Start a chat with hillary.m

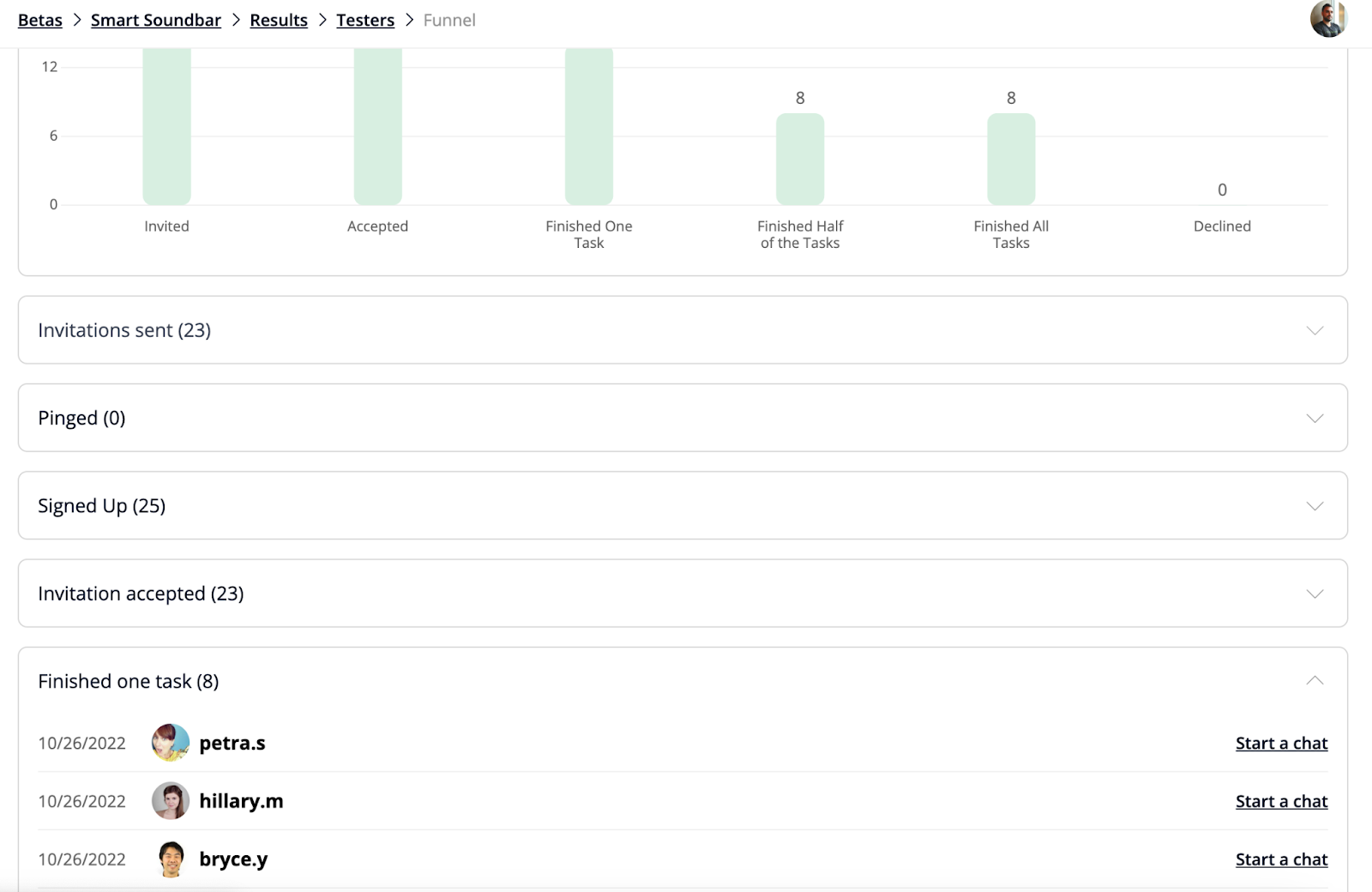[x=1281, y=802]
